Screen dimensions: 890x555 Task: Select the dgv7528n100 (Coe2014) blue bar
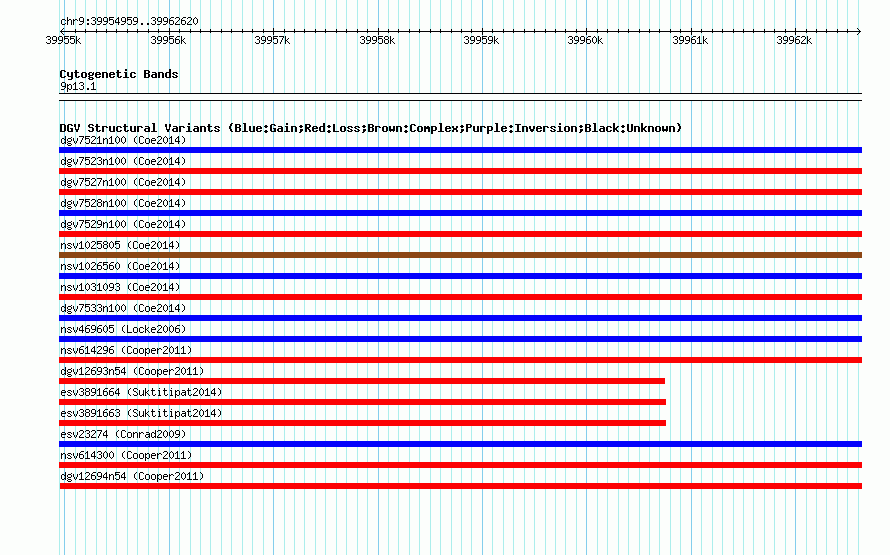click(x=460, y=213)
